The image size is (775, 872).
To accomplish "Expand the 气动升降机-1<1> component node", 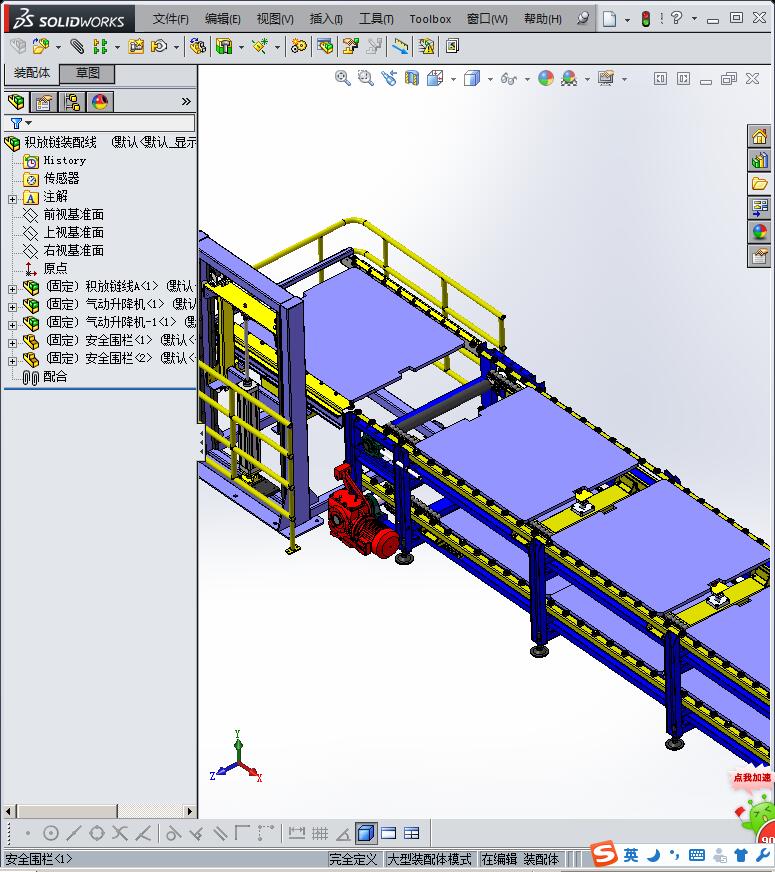I will (12, 325).
